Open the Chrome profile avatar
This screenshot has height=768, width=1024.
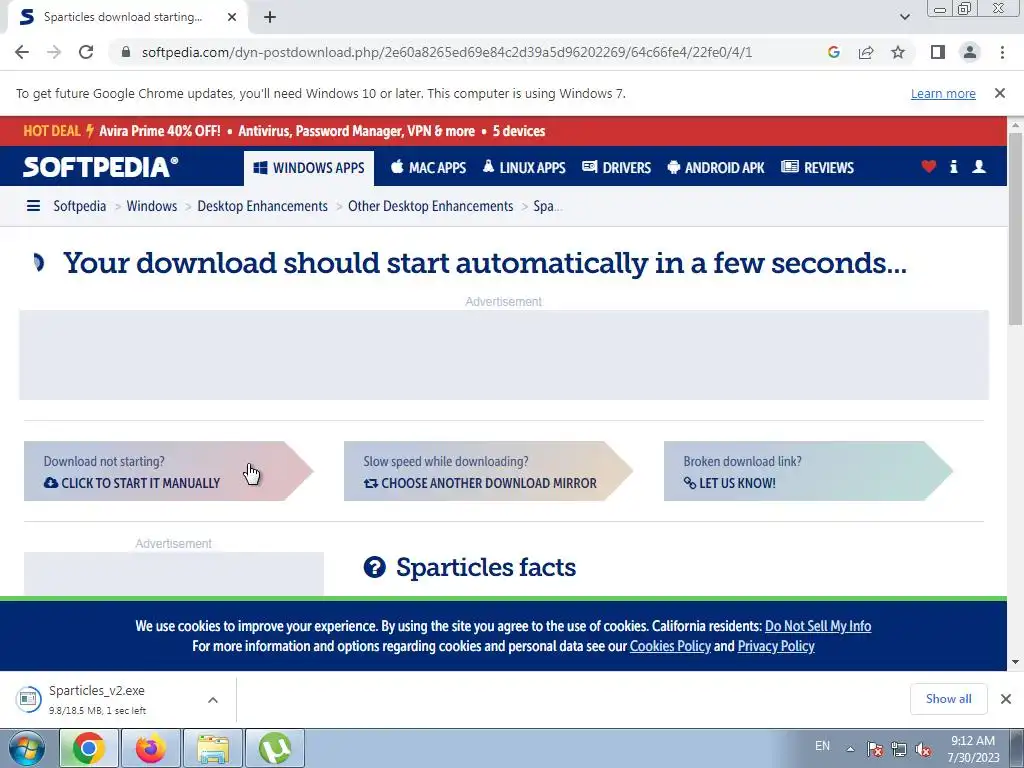[970, 52]
